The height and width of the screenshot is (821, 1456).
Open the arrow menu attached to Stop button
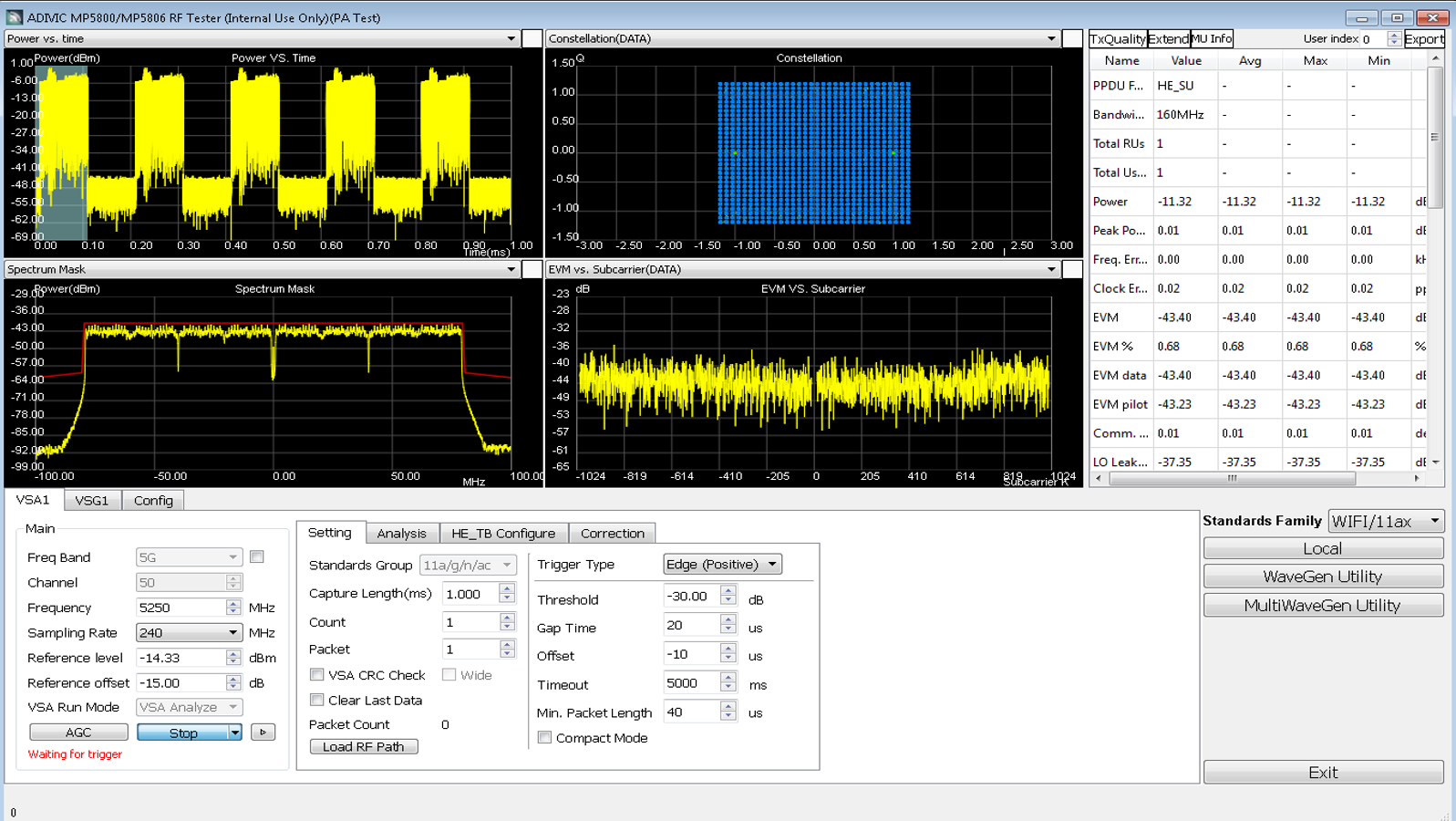click(234, 733)
